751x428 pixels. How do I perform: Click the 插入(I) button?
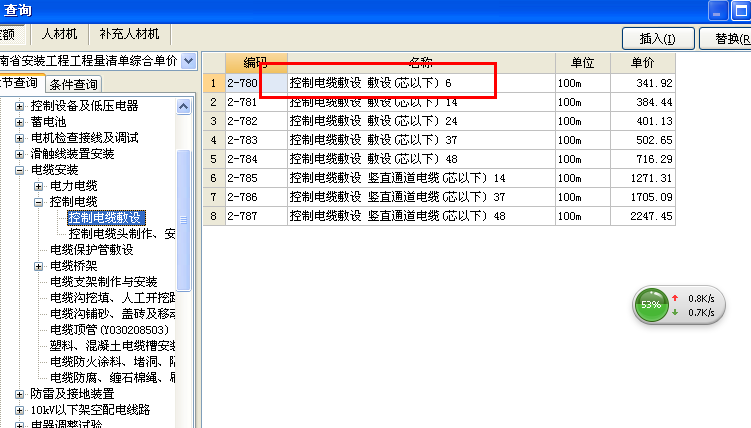[x=658, y=38]
